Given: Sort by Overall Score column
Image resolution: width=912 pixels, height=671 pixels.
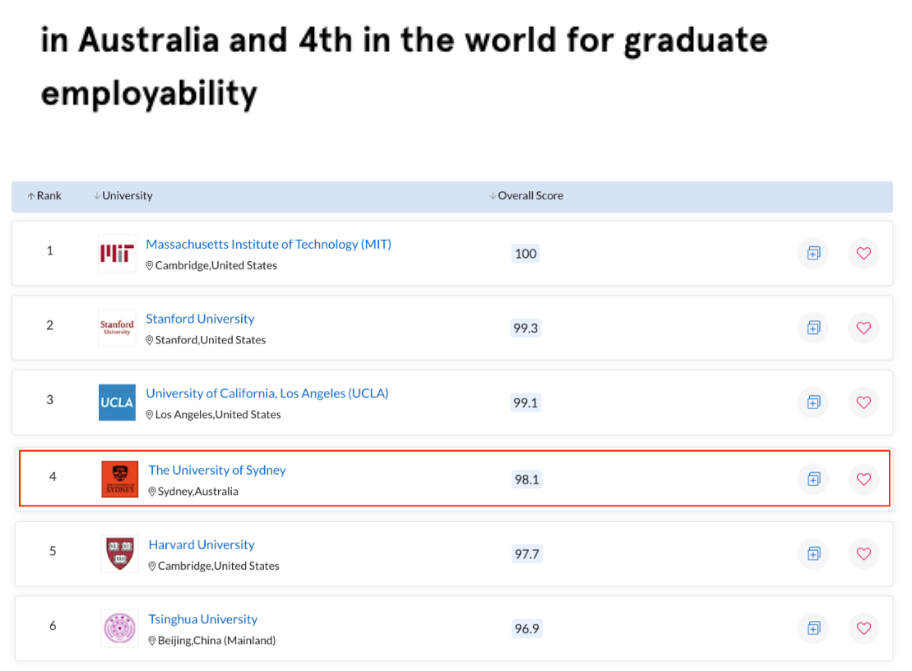Looking at the screenshot, I should tap(527, 196).
